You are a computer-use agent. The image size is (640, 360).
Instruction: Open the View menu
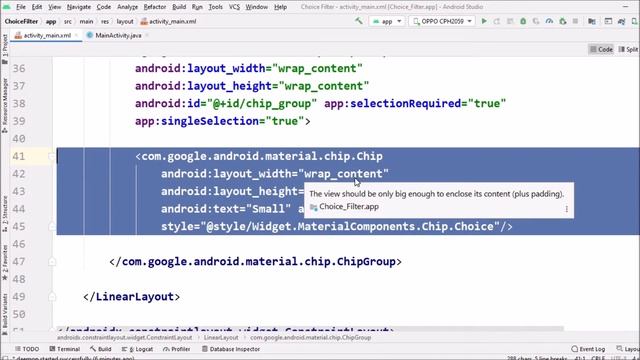pos(54,7)
